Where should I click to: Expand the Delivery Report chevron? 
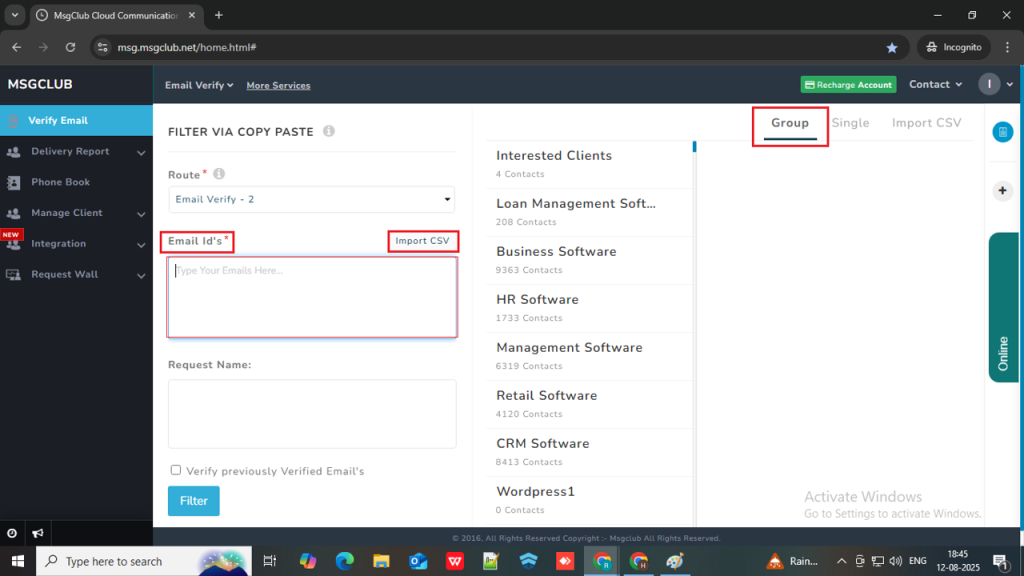coord(141,153)
